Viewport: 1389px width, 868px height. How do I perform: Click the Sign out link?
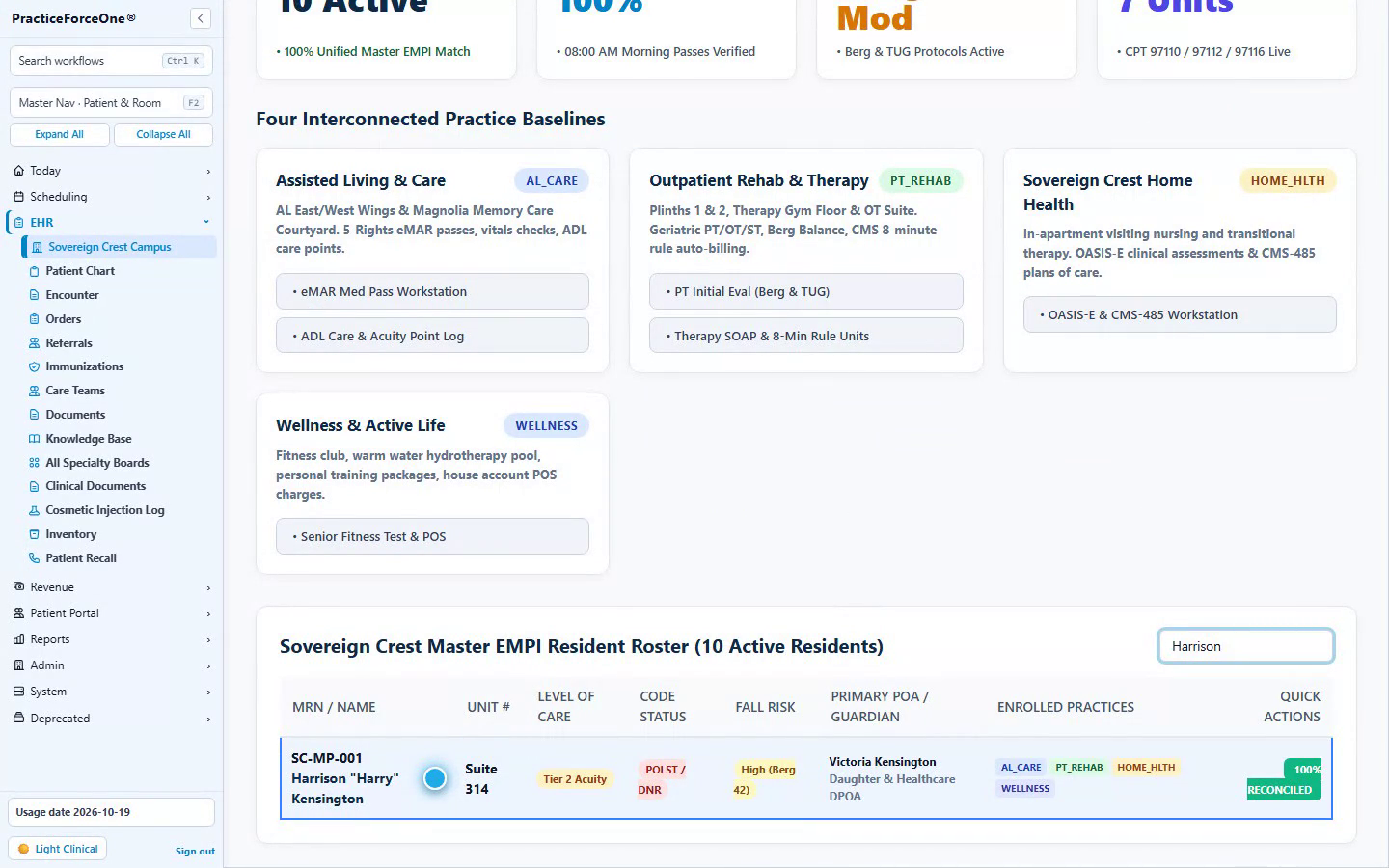[195, 852]
